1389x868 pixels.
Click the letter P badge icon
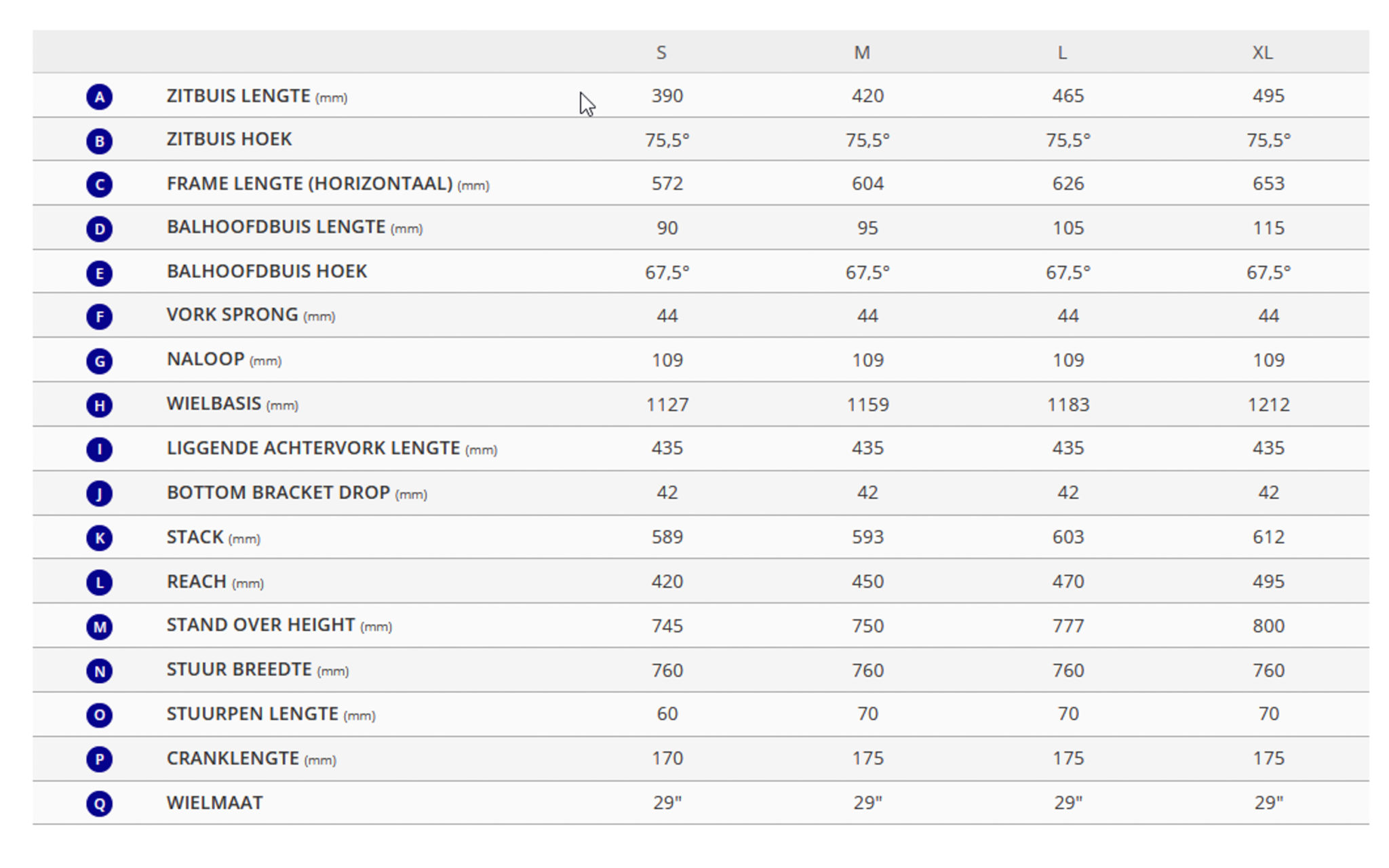point(99,759)
